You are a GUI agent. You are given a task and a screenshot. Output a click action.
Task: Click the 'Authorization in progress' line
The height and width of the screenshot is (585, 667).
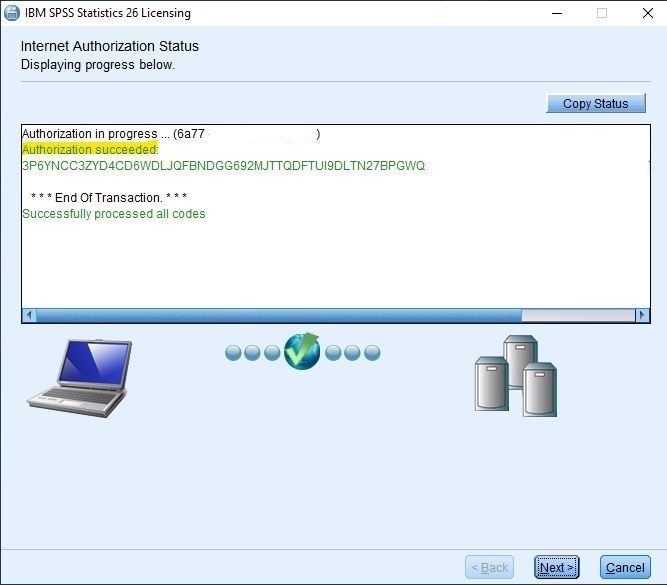coord(171,134)
